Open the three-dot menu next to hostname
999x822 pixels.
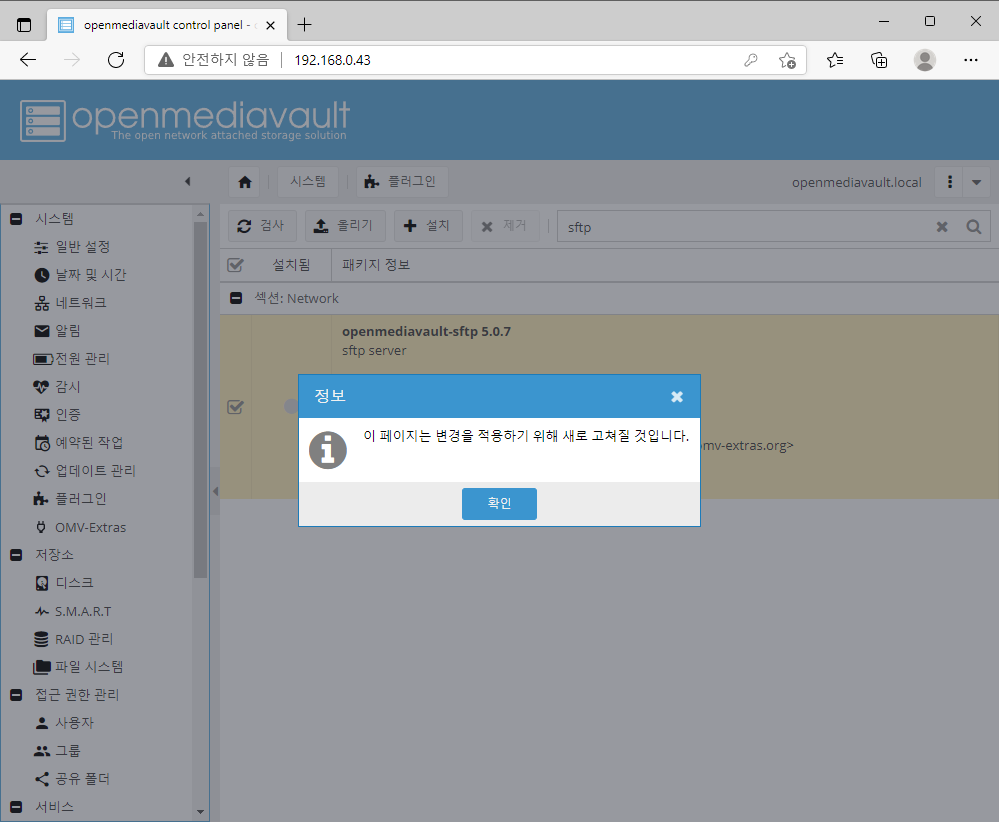[949, 182]
